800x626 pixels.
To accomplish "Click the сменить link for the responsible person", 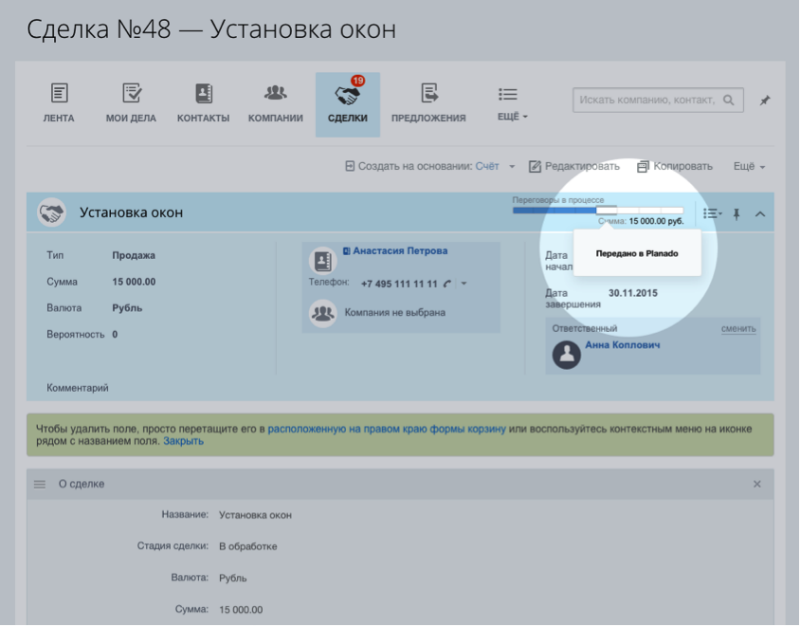I will click(738, 329).
